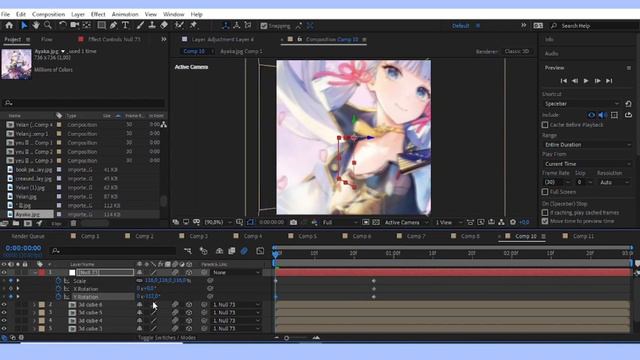Screen dimensions: 640x360
Task: Click the current timecode 0:00:00:00
Action: pyautogui.click(x=23, y=248)
